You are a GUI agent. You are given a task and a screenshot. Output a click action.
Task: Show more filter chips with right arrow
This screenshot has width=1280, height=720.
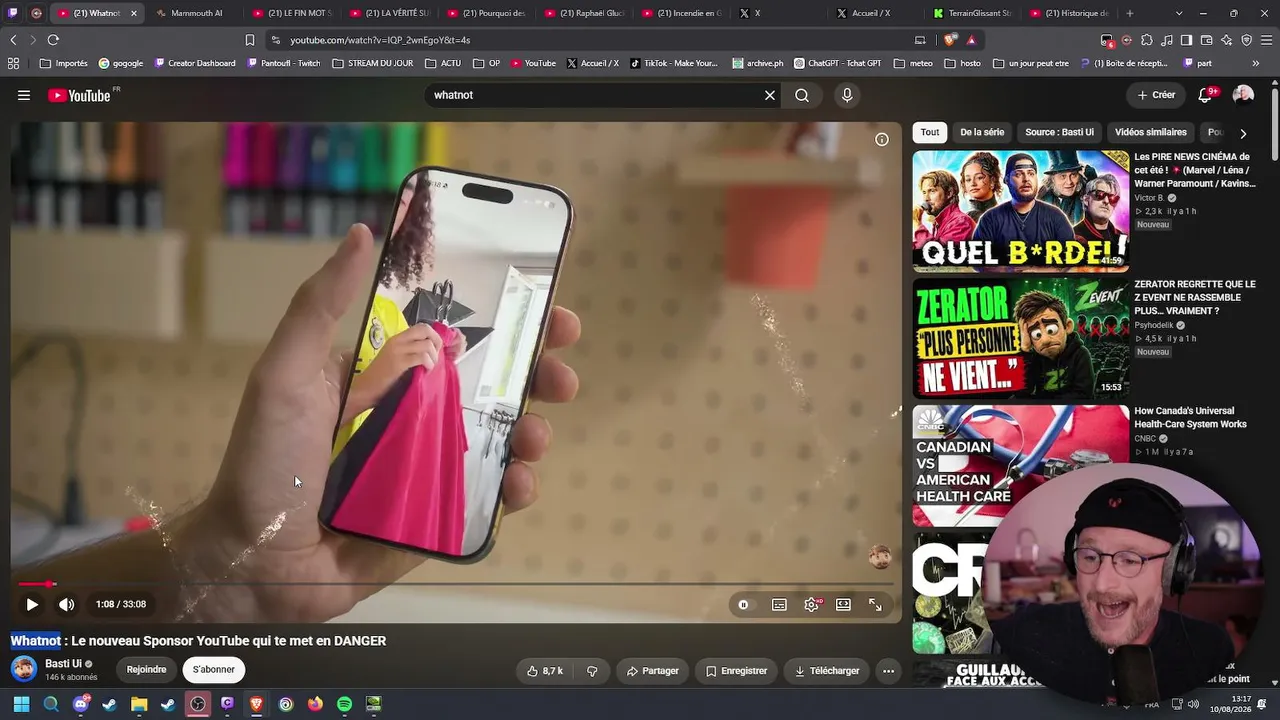point(1243,133)
